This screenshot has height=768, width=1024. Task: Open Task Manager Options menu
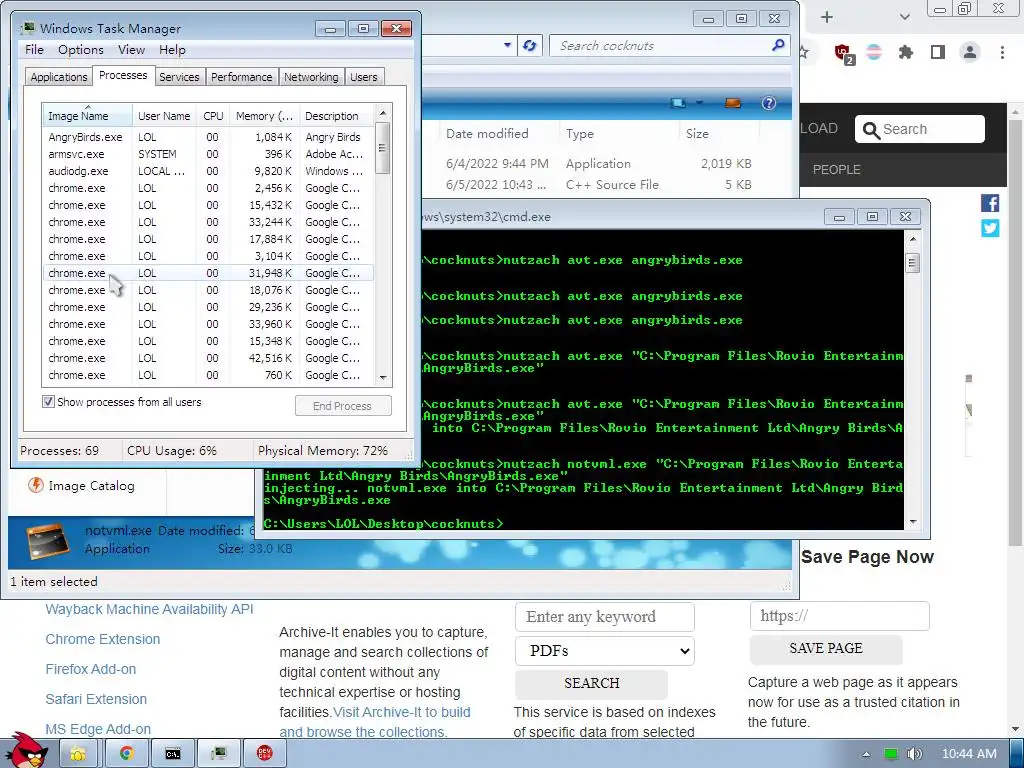tap(81, 50)
